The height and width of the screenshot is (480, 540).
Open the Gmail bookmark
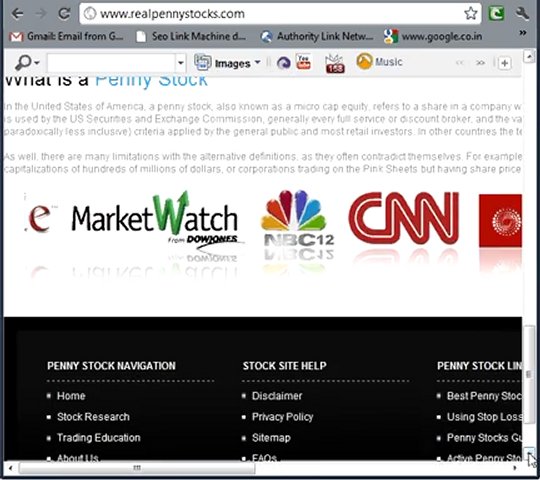click(66, 36)
